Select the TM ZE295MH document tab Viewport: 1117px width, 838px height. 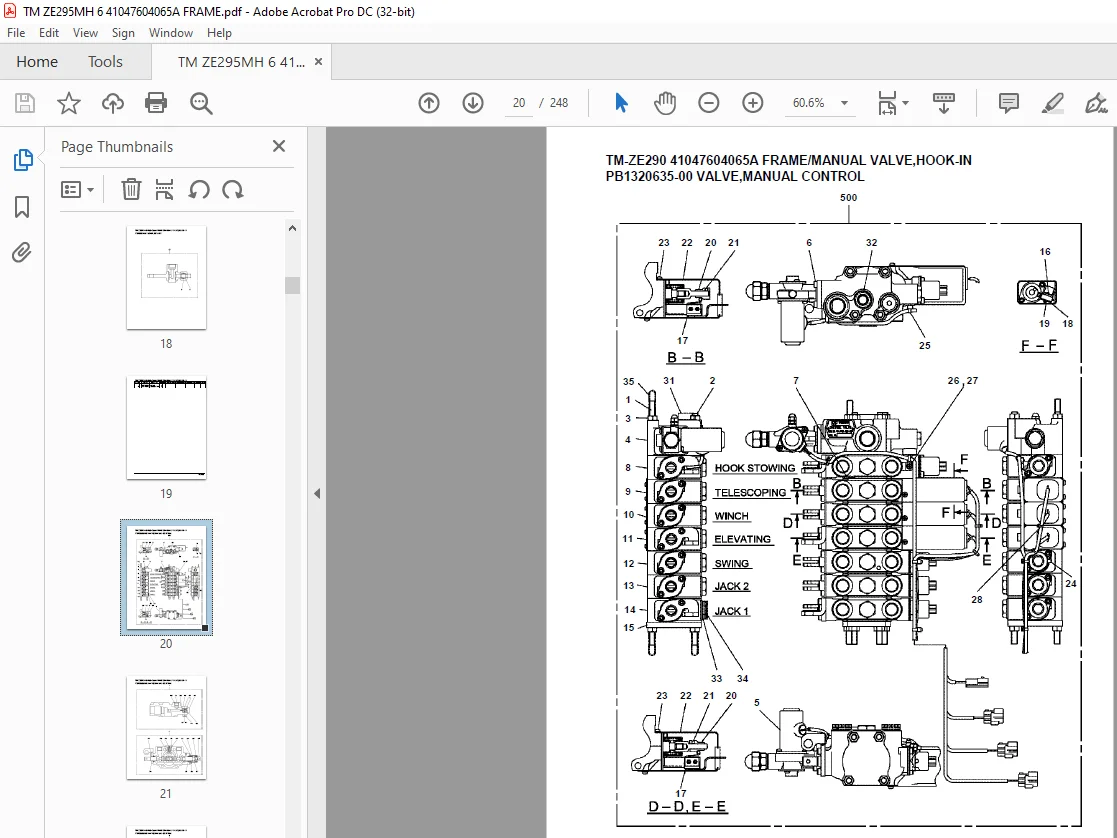click(x=241, y=62)
